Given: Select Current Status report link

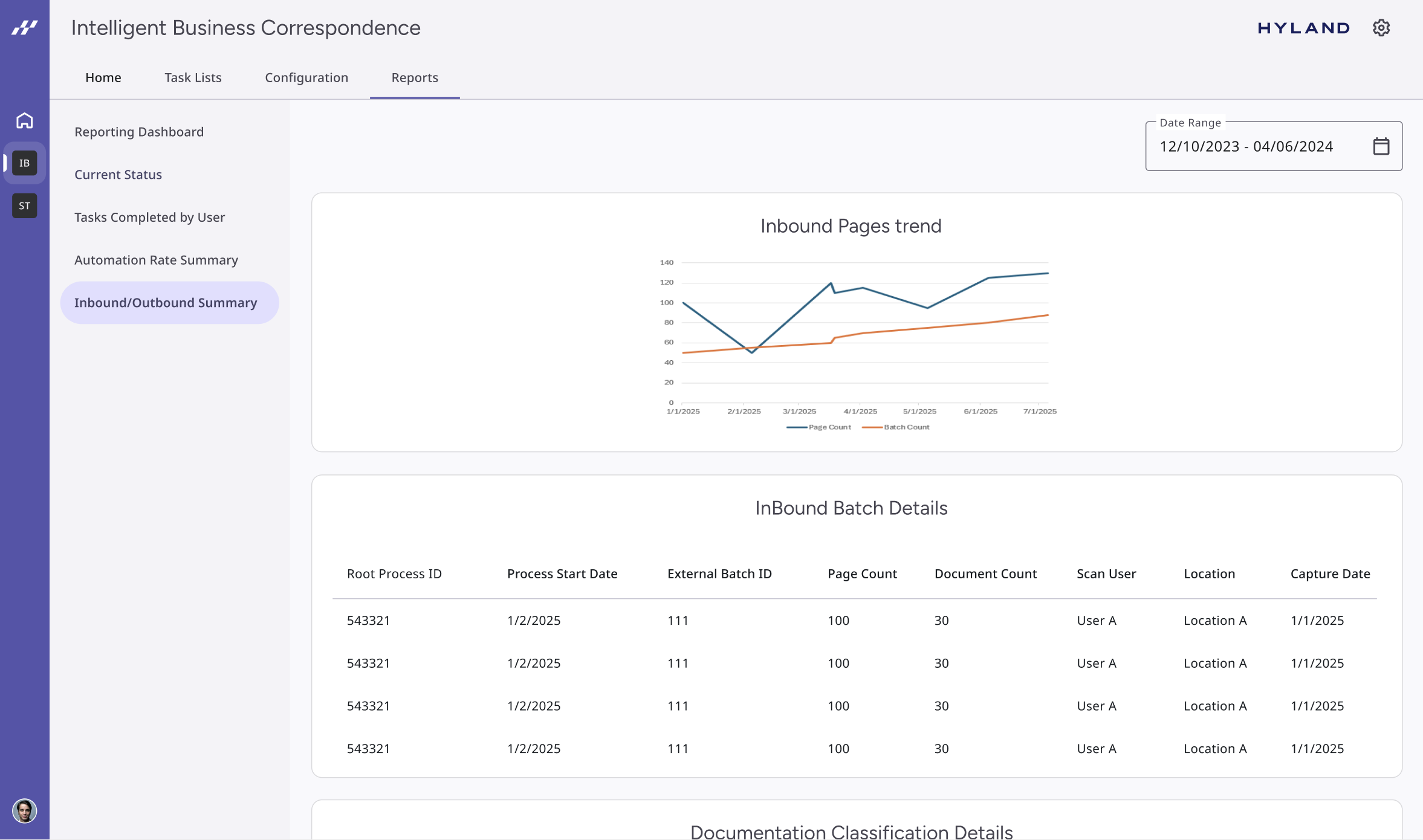Looking at the screenshot, I should (118, 175).
